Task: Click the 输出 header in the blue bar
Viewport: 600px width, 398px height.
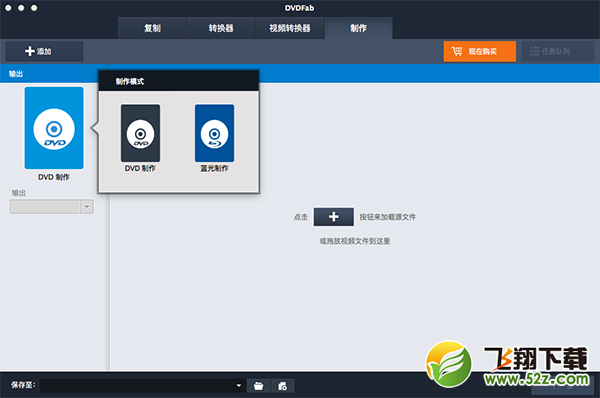Action: [x=16, y=74]
